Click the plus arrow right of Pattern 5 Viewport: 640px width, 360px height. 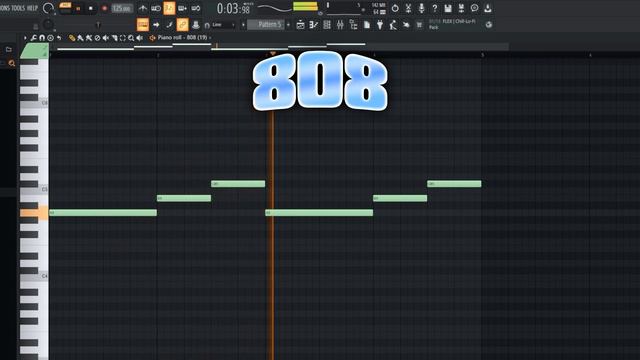(x=289, y=25)
